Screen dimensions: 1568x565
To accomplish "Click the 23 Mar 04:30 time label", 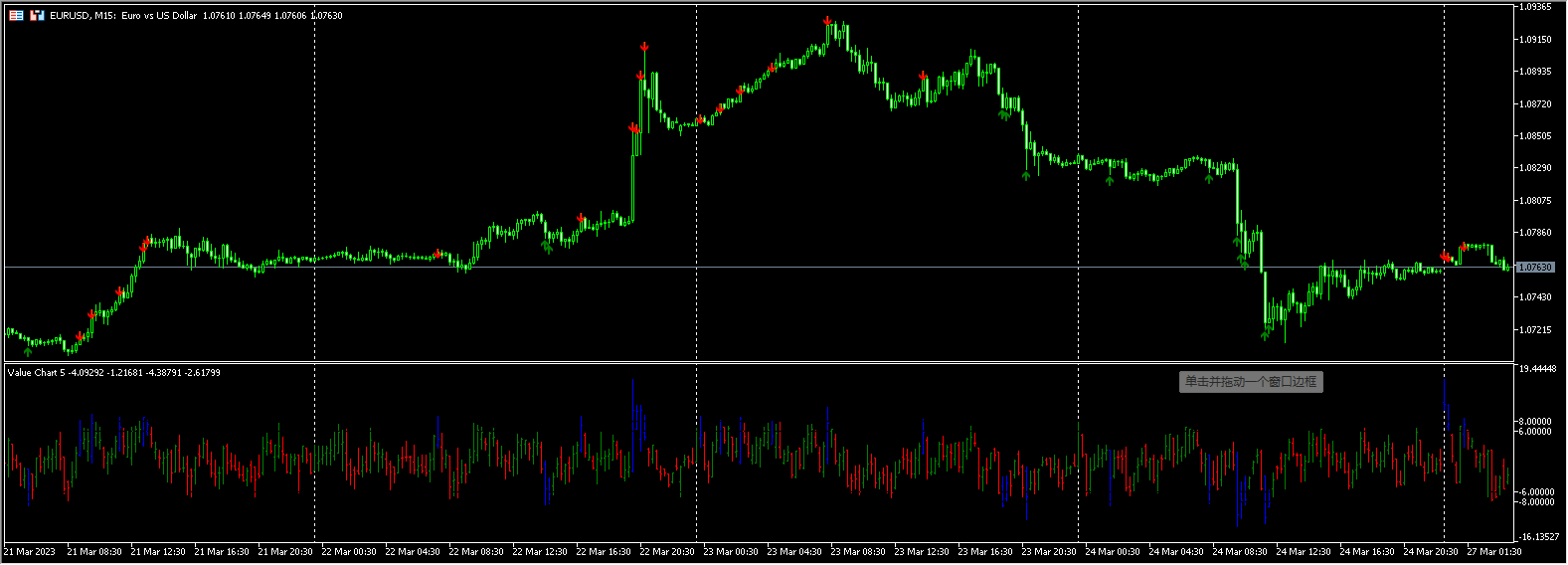I will [794, 552].
